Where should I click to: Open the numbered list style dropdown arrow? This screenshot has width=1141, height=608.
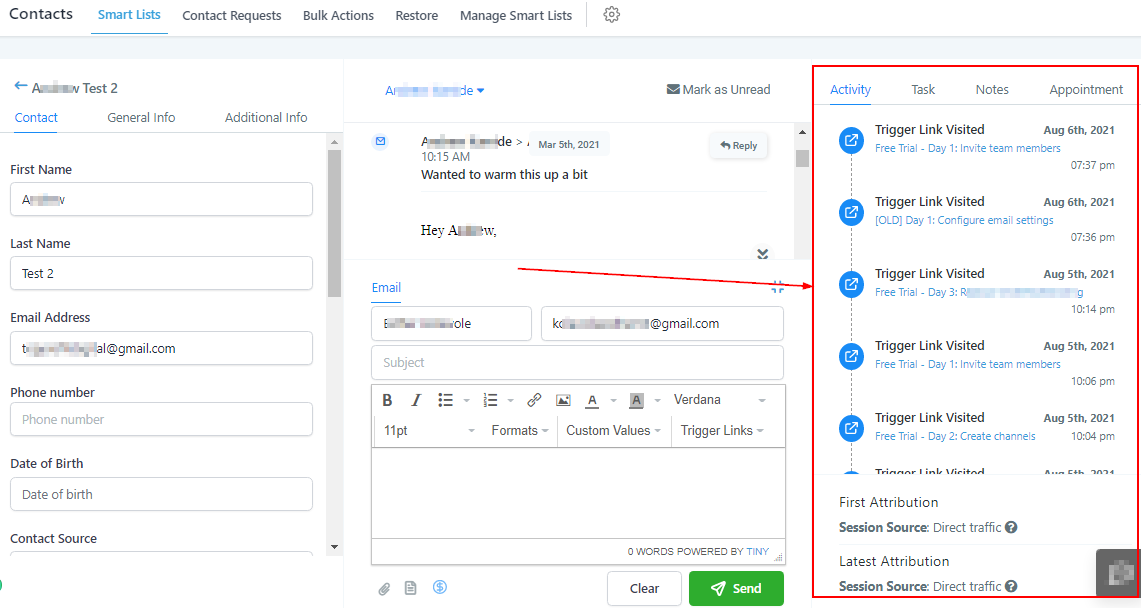click(510, 400)
